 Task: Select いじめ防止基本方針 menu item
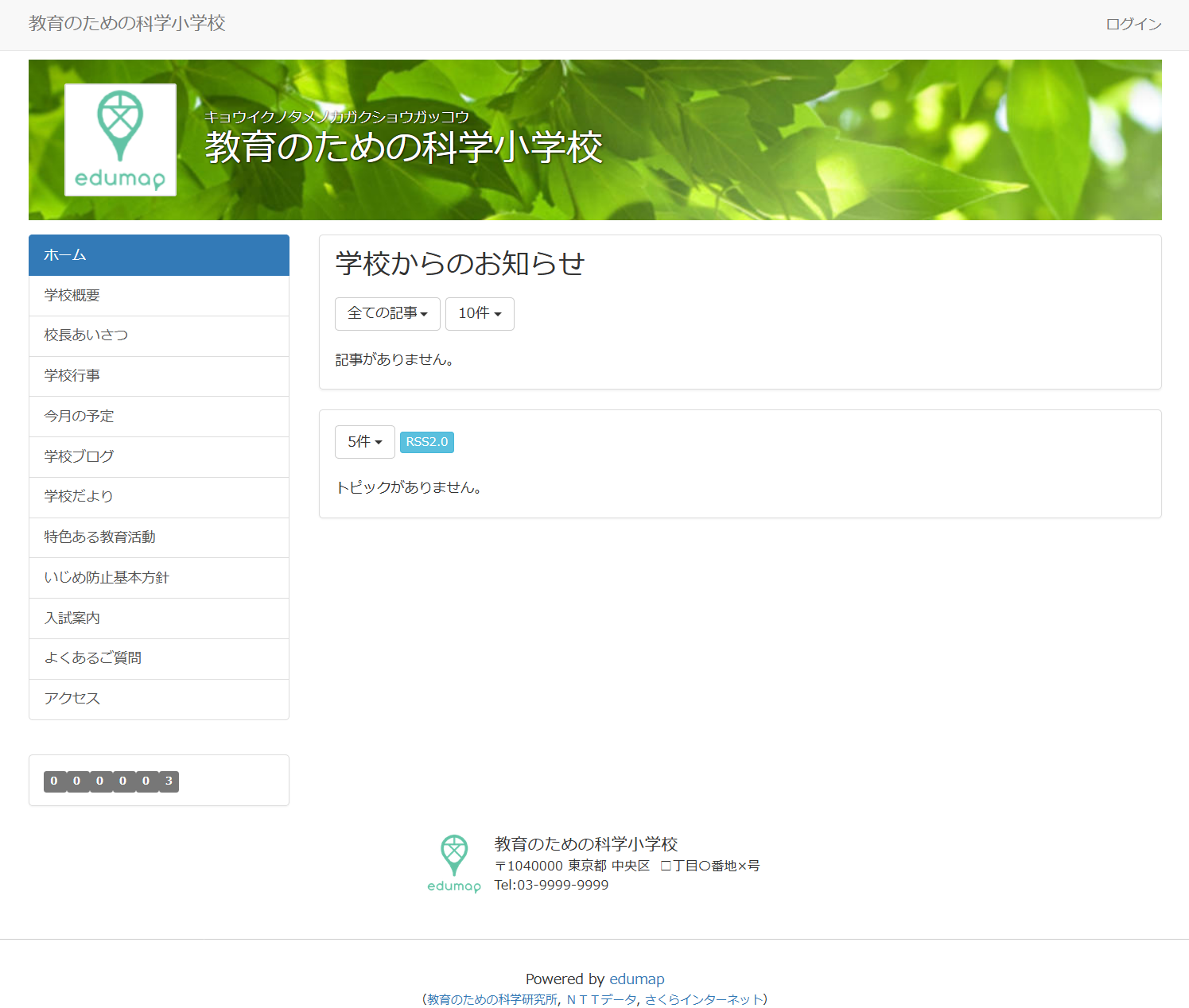pos(158,578)
